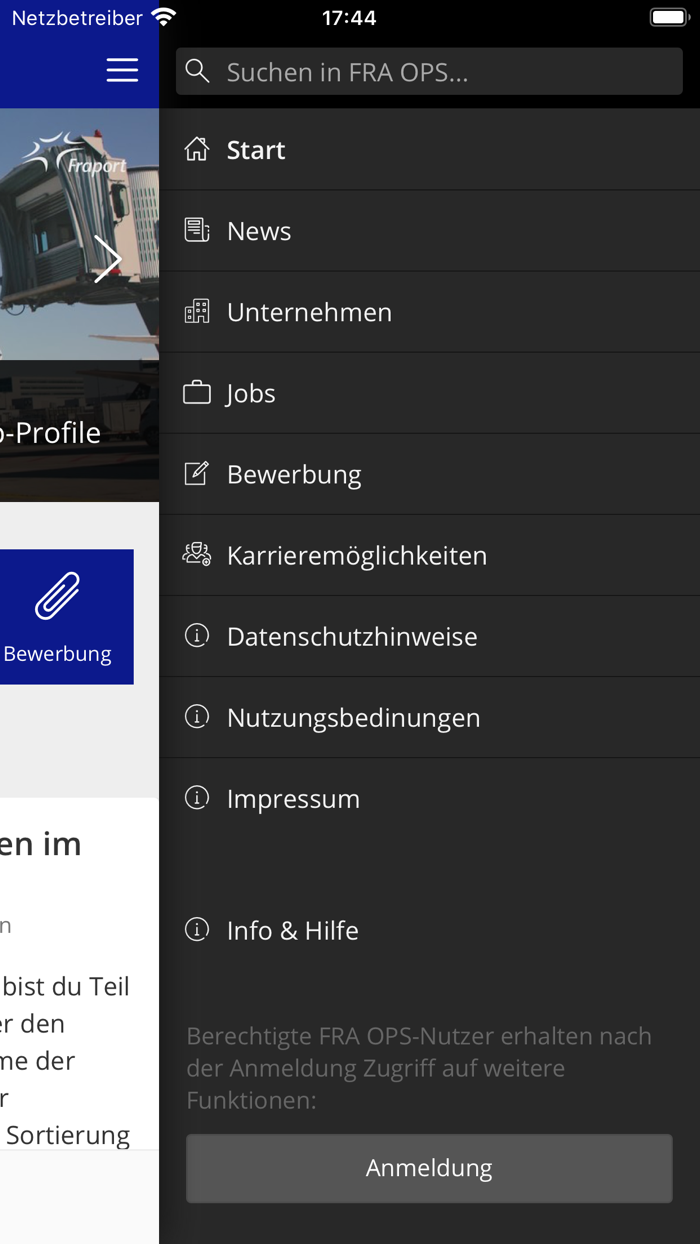Tap the briefcase icon next to Jobs
The width and height of the screenshot is (700, 1244).
197,392
